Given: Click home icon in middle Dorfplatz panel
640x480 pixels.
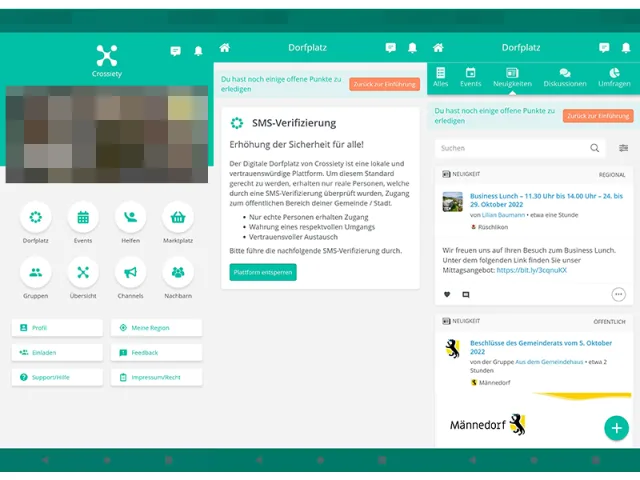Looking at the screenshot, I should (224, 48).
